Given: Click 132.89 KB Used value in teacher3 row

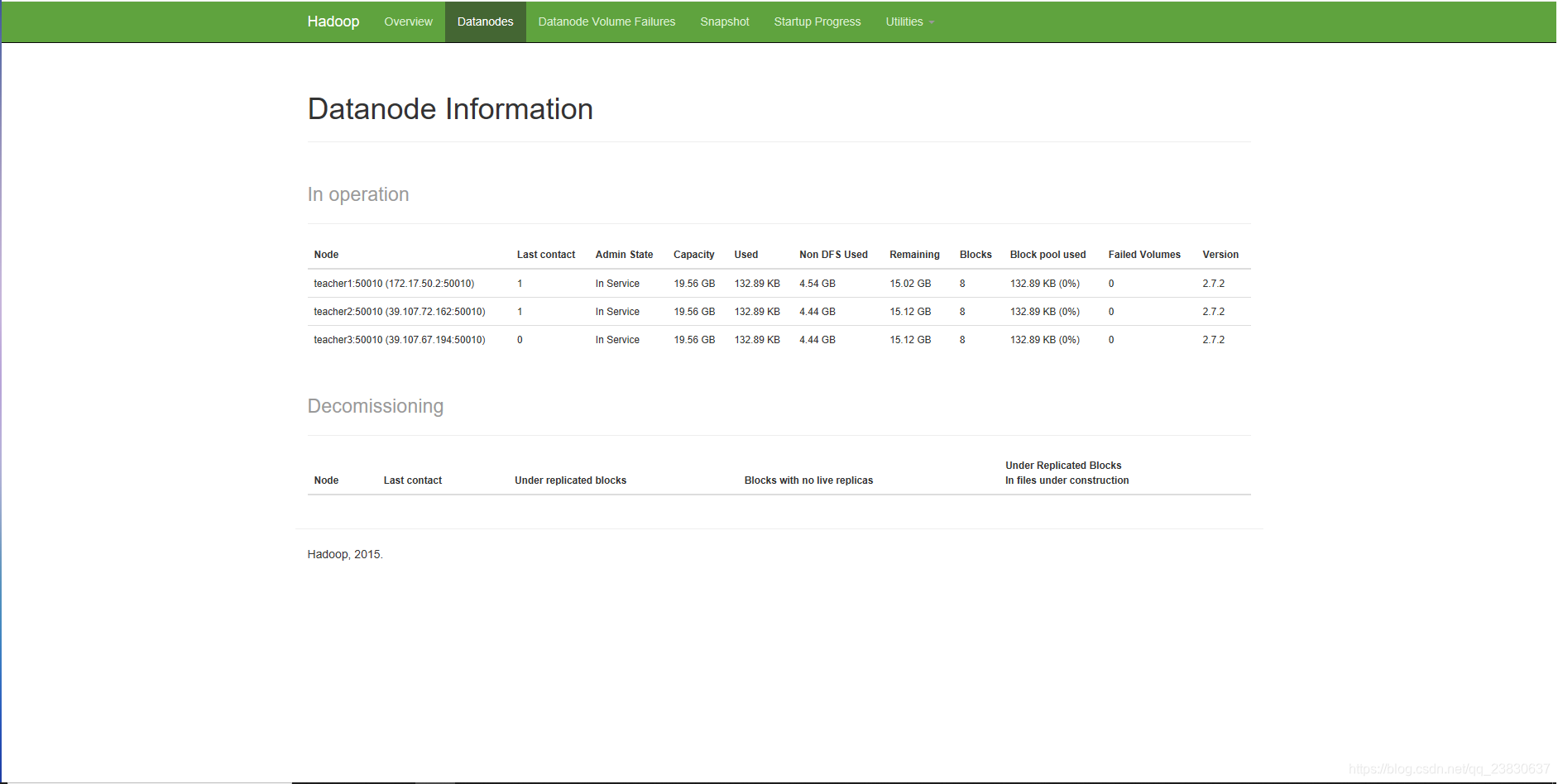Looking at the screenshot, I should 757,340.
